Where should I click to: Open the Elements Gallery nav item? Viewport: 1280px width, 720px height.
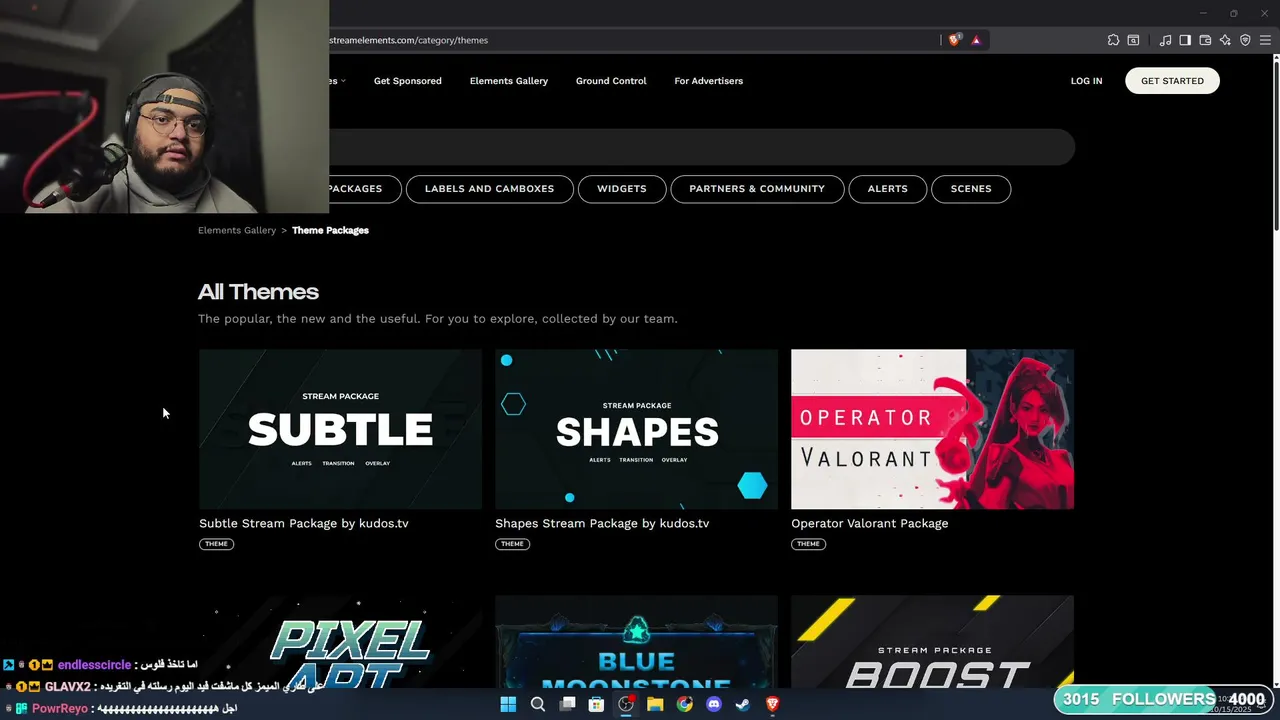[x=509, y=81]
